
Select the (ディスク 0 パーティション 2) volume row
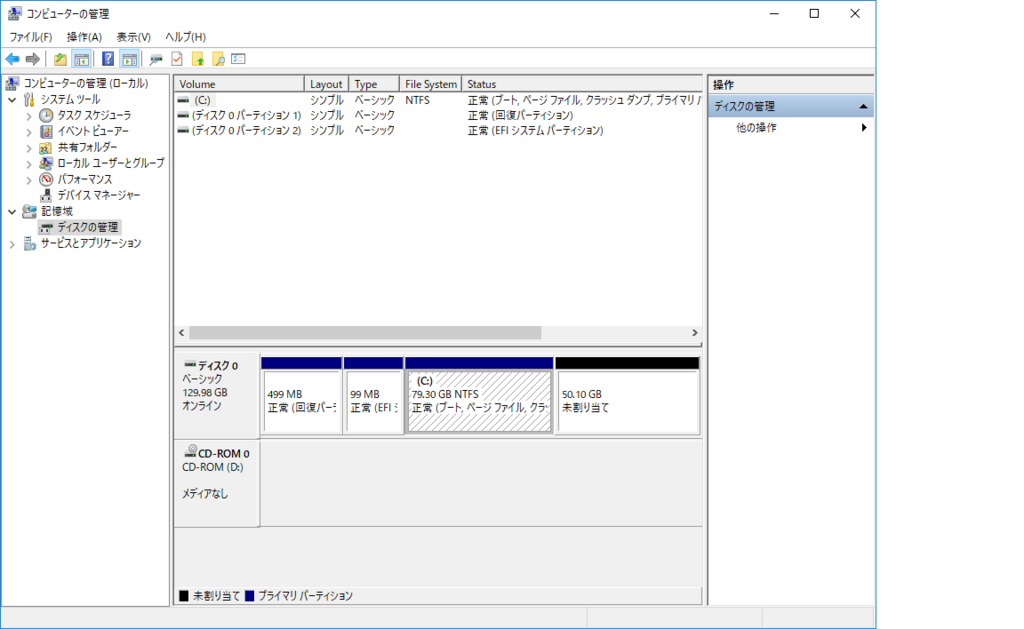(x=438, y=130)
